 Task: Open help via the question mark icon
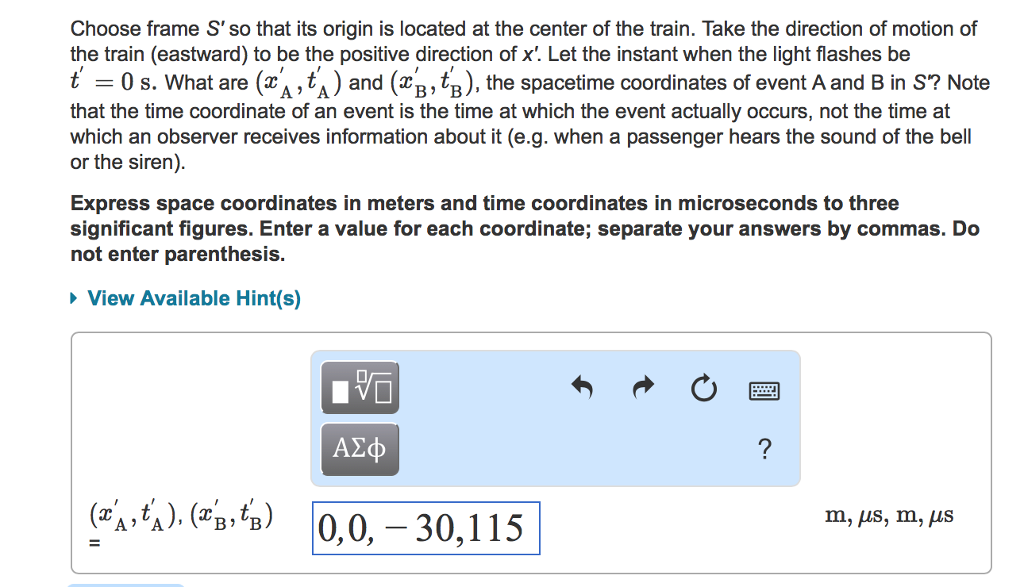click(x=764, y=449)
